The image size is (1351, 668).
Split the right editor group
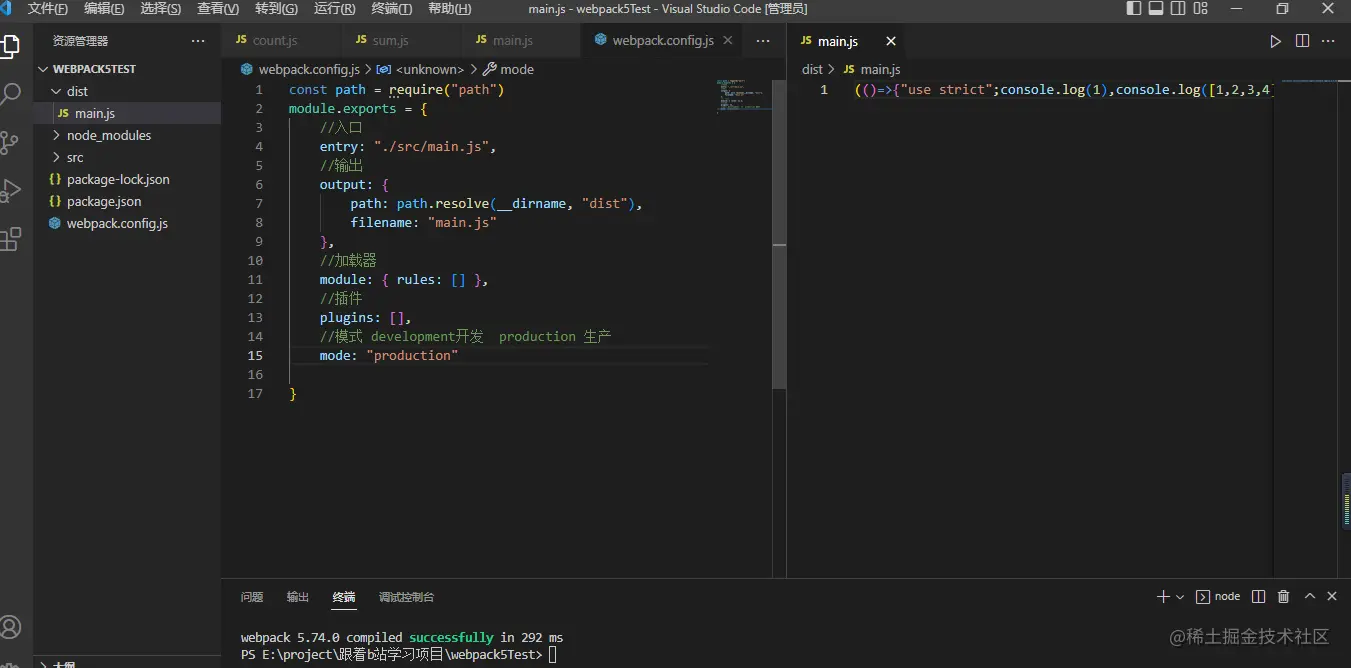1302,41
